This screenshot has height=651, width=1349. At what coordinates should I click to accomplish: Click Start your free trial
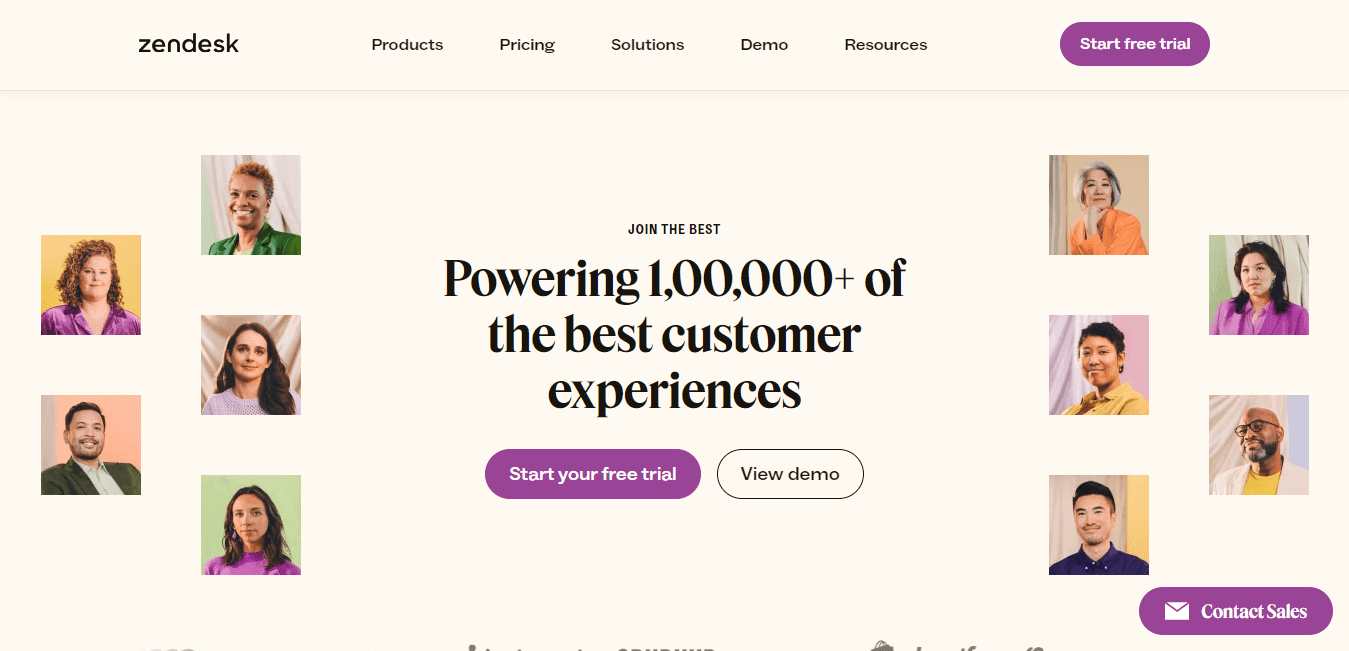coord(592,474)
